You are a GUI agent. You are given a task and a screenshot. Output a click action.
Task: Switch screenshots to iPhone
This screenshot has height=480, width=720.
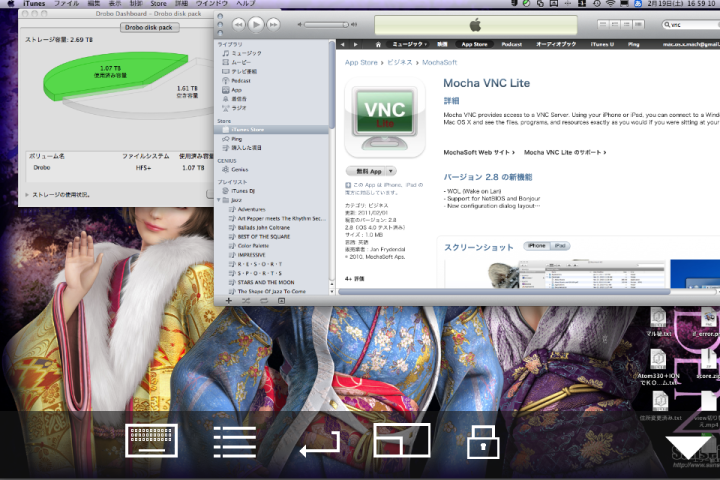coord(537,246)
